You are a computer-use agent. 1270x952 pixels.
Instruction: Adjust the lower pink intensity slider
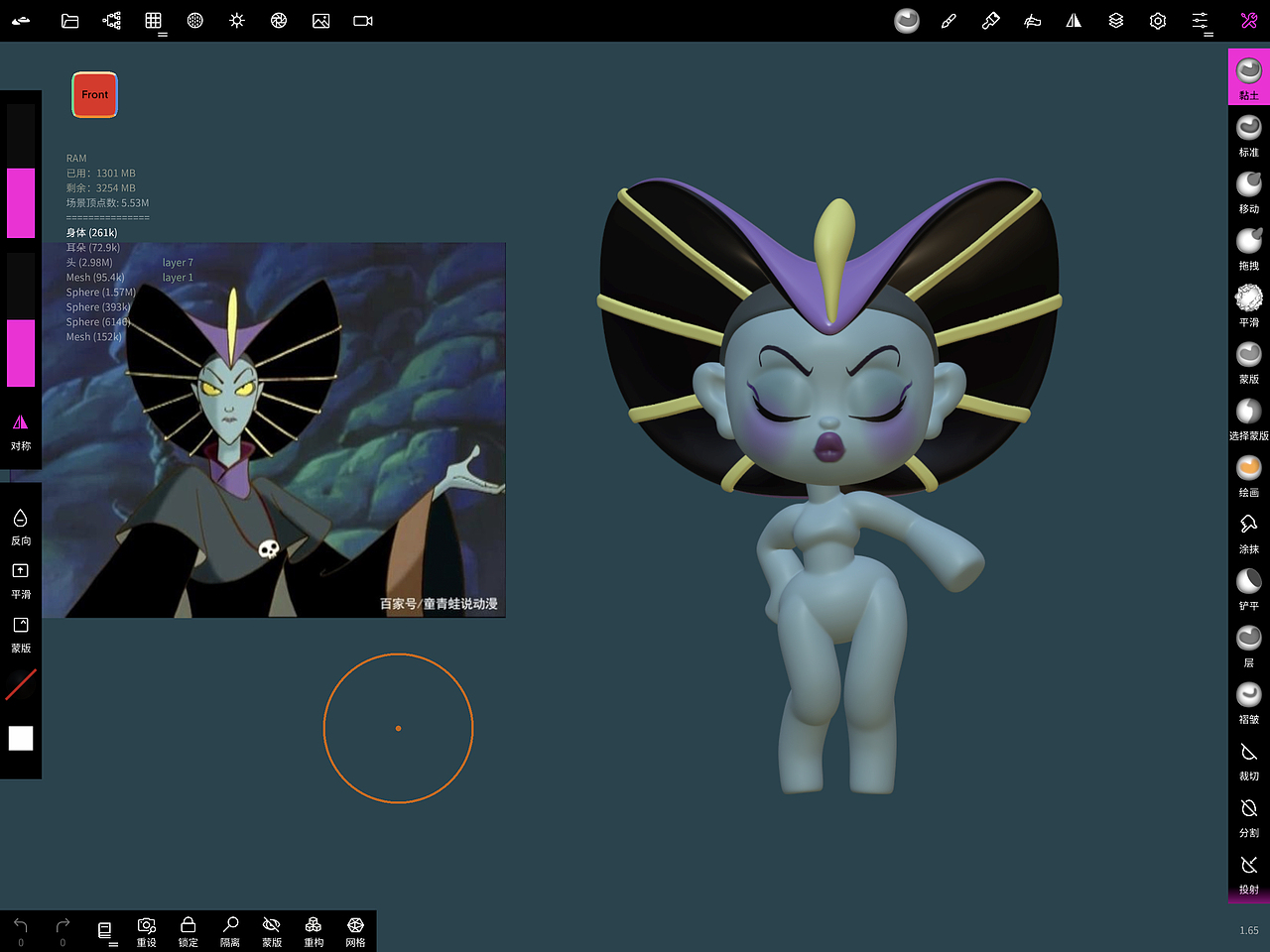(21, 319)
